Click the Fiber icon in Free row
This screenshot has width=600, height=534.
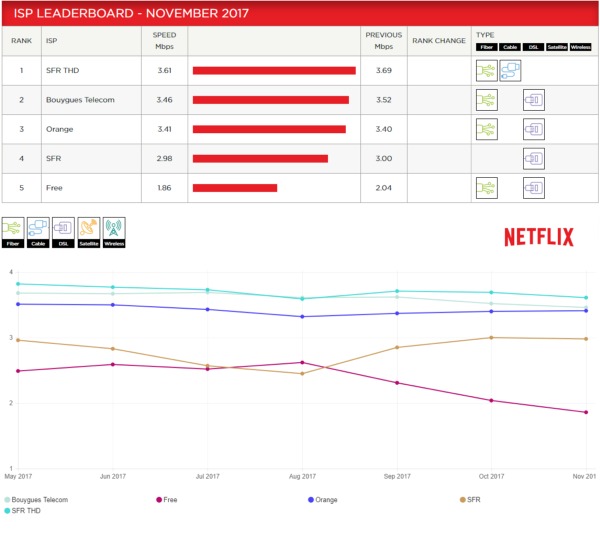point(486,188)
